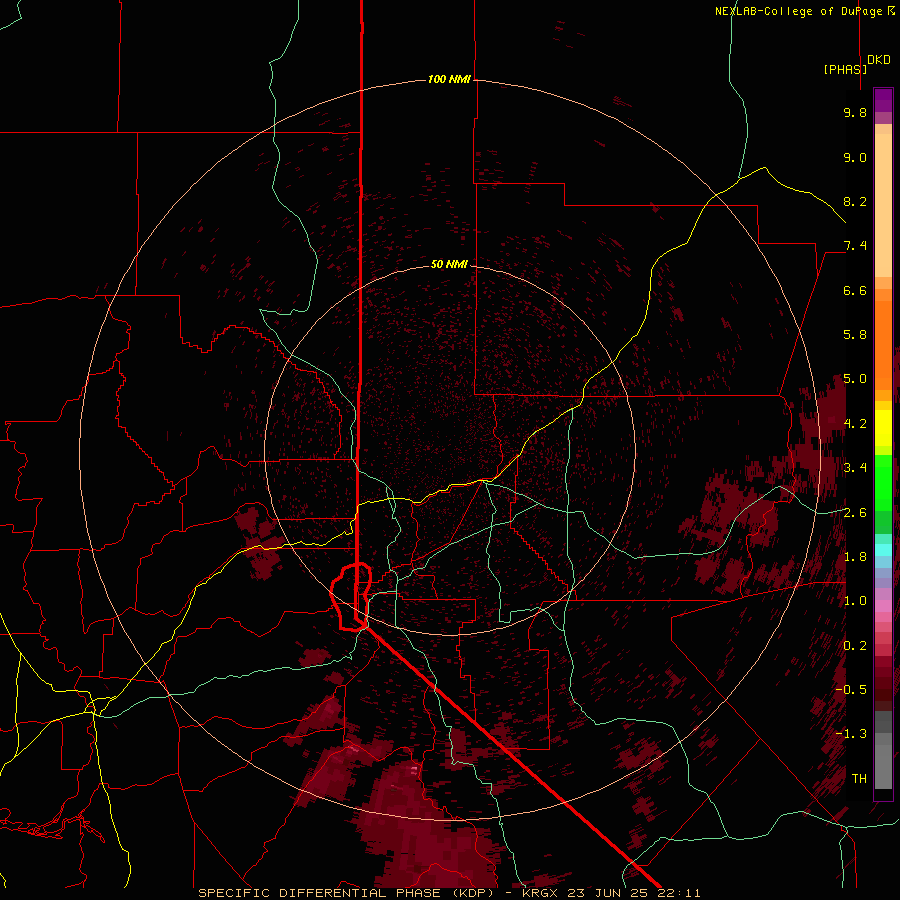
Task: Click the 50 NMI range ring label
Action: [x=449, y=264]
